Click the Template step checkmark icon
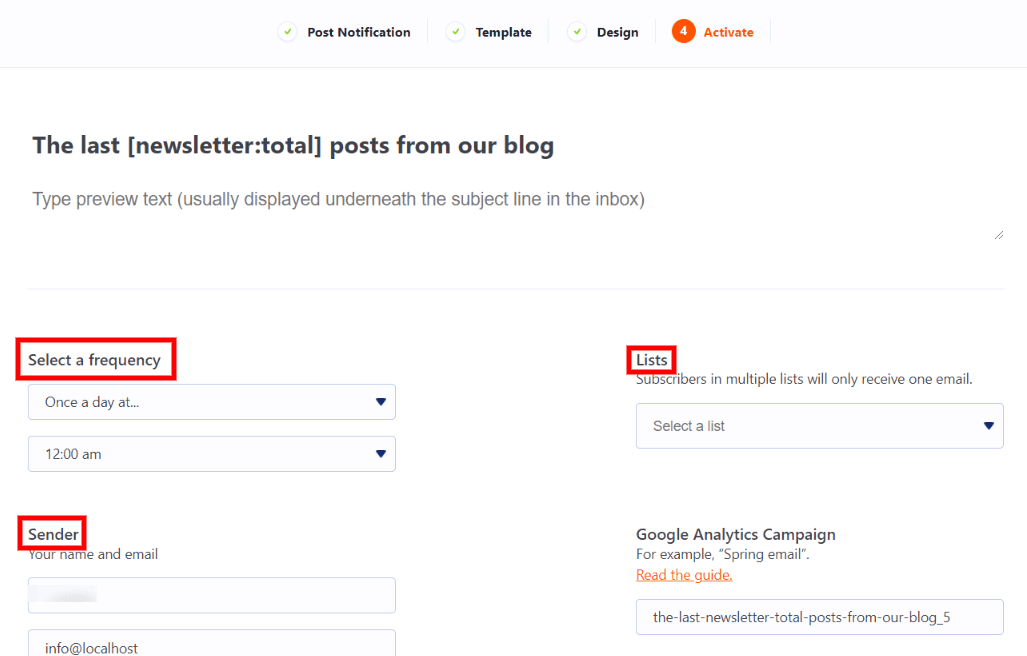 click(x=456, y=31)
